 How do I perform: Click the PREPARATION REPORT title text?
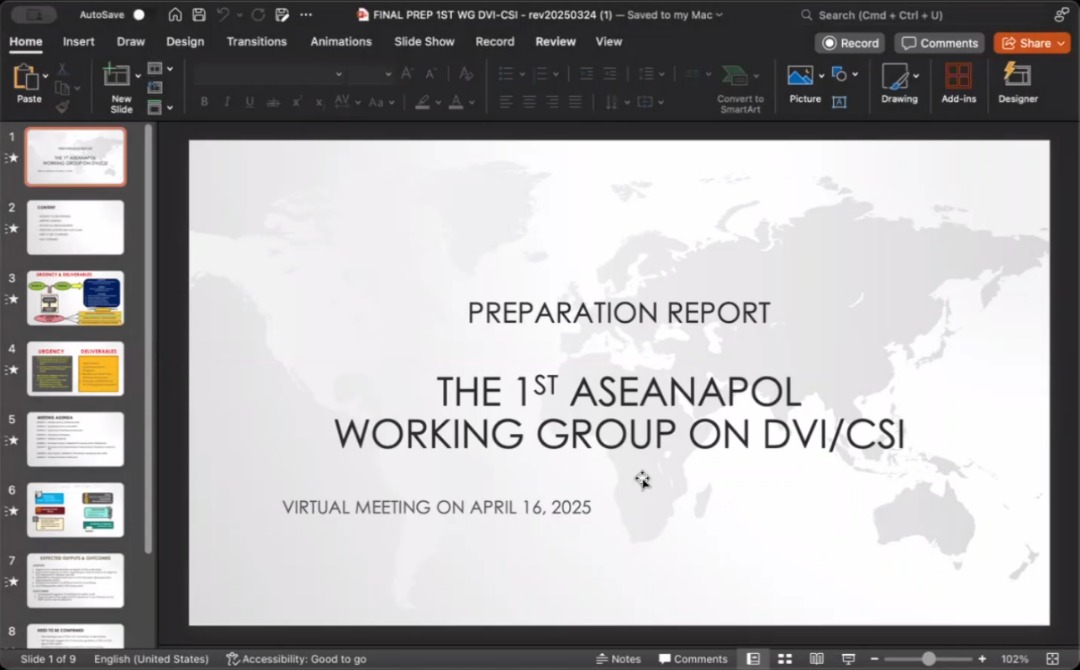[619, 313]
